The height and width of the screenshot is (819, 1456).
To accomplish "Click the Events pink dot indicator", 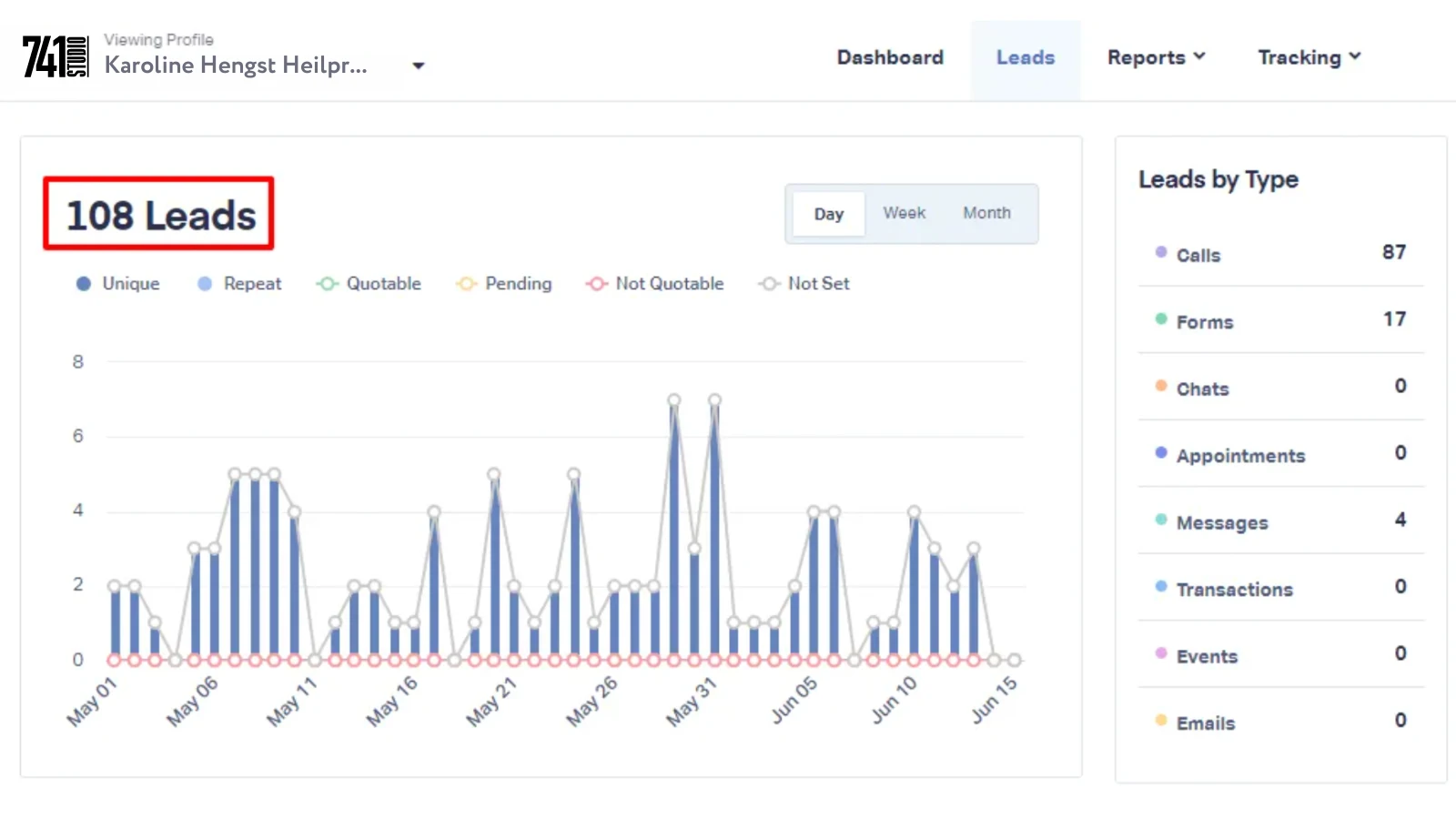I will 1160,652.
